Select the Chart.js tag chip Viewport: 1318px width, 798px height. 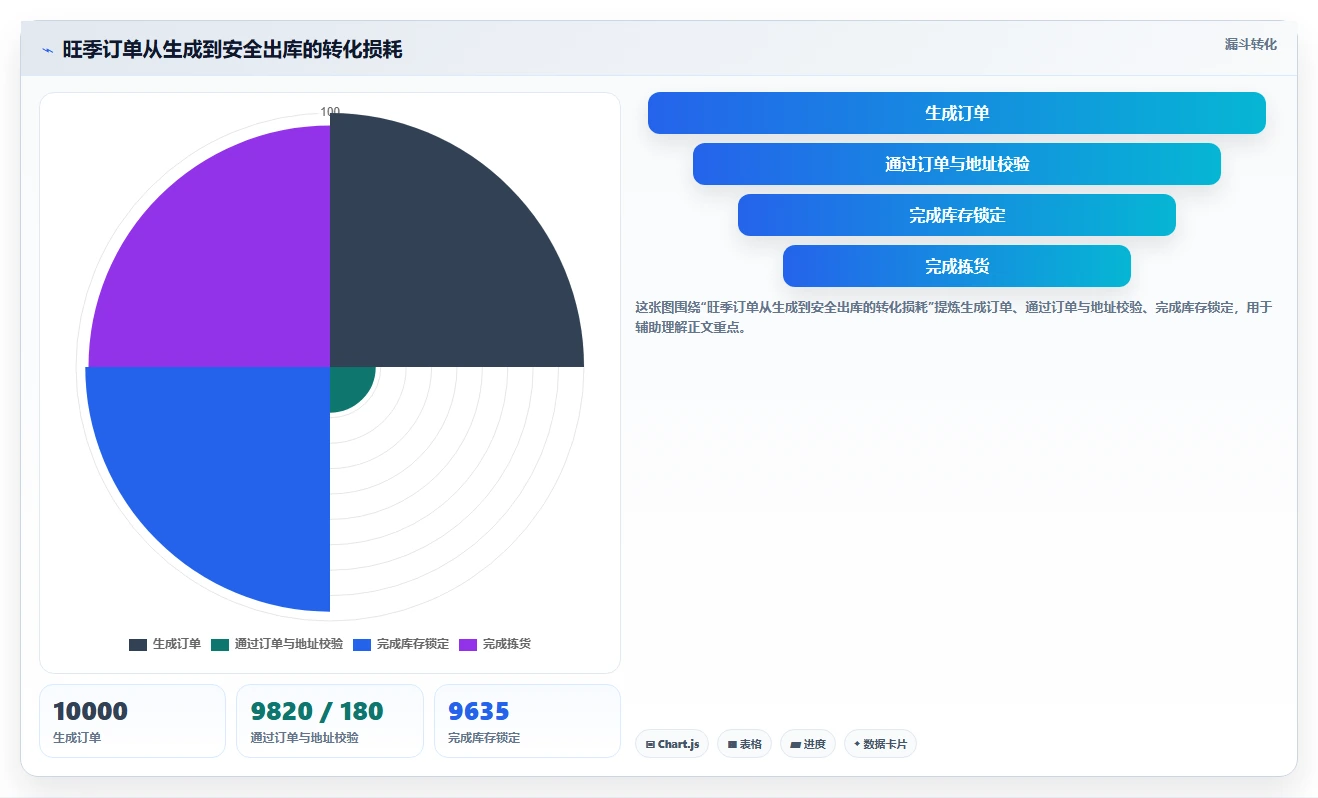coord(672,744)
